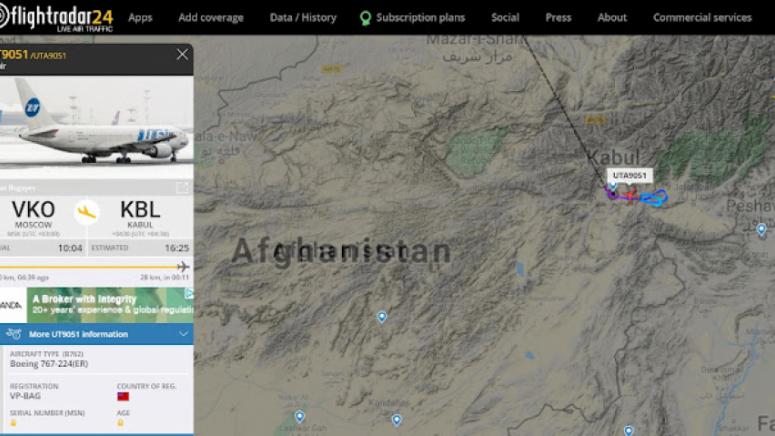Open Data / History menu
775x436 pixels.
click(x=303, y=18)
